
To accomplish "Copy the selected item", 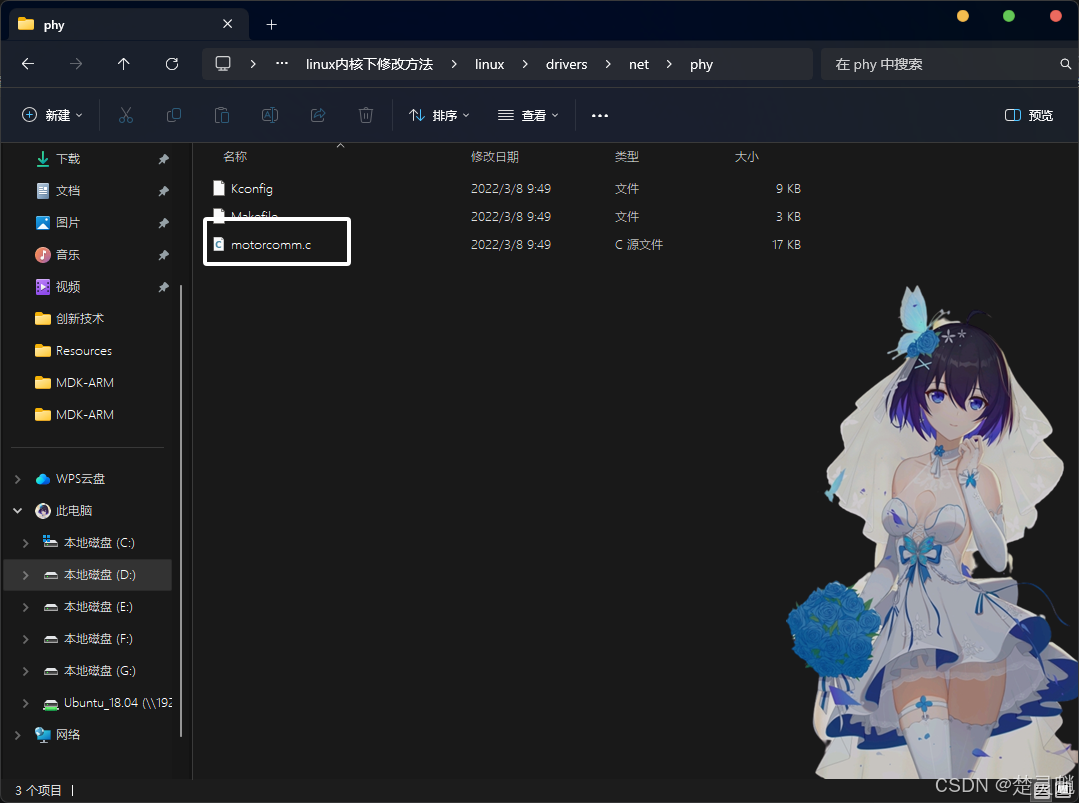I will click(x=174, y=115).
